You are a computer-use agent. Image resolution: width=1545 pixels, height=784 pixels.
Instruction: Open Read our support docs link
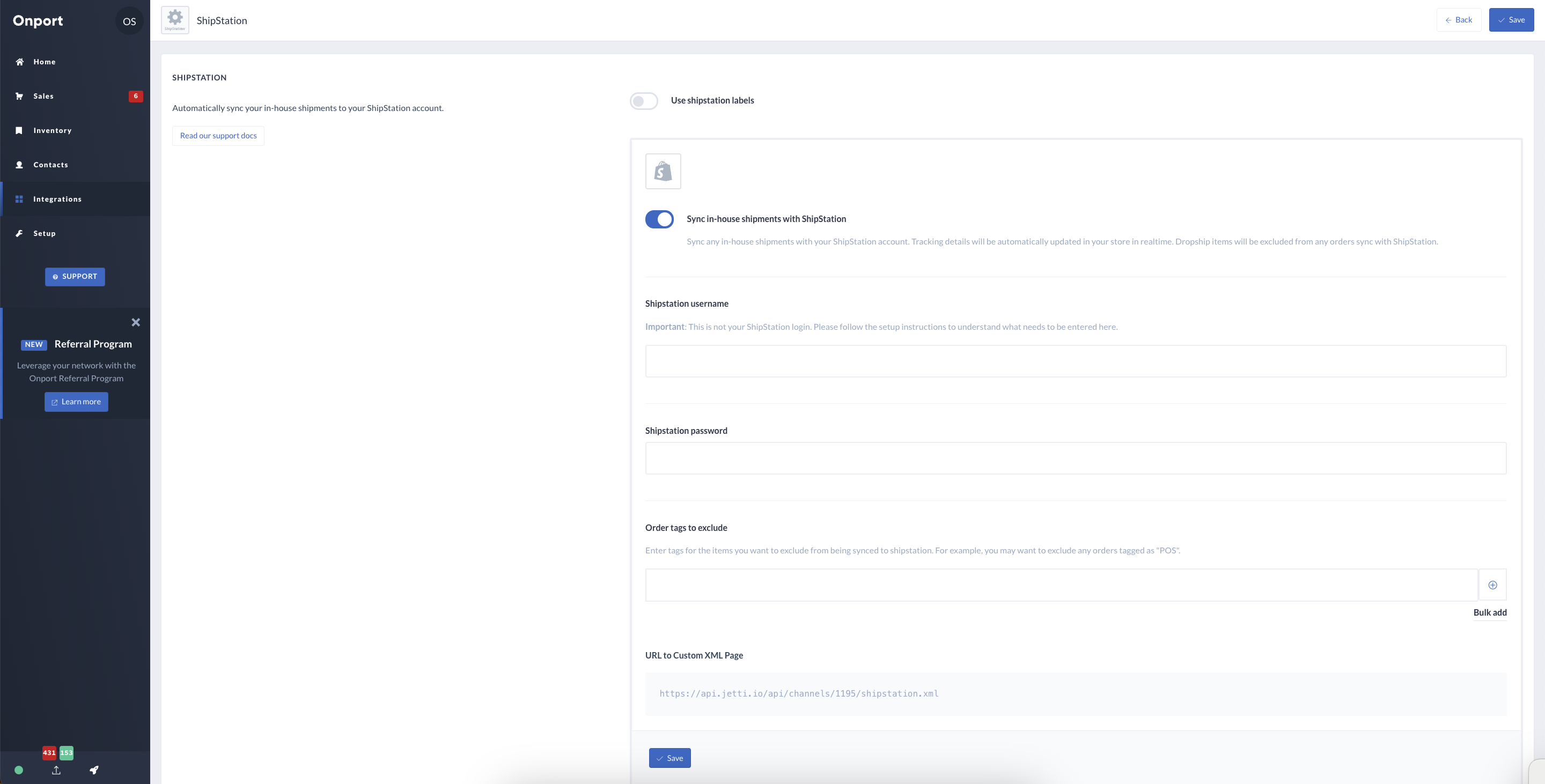(x=218, y=136)
